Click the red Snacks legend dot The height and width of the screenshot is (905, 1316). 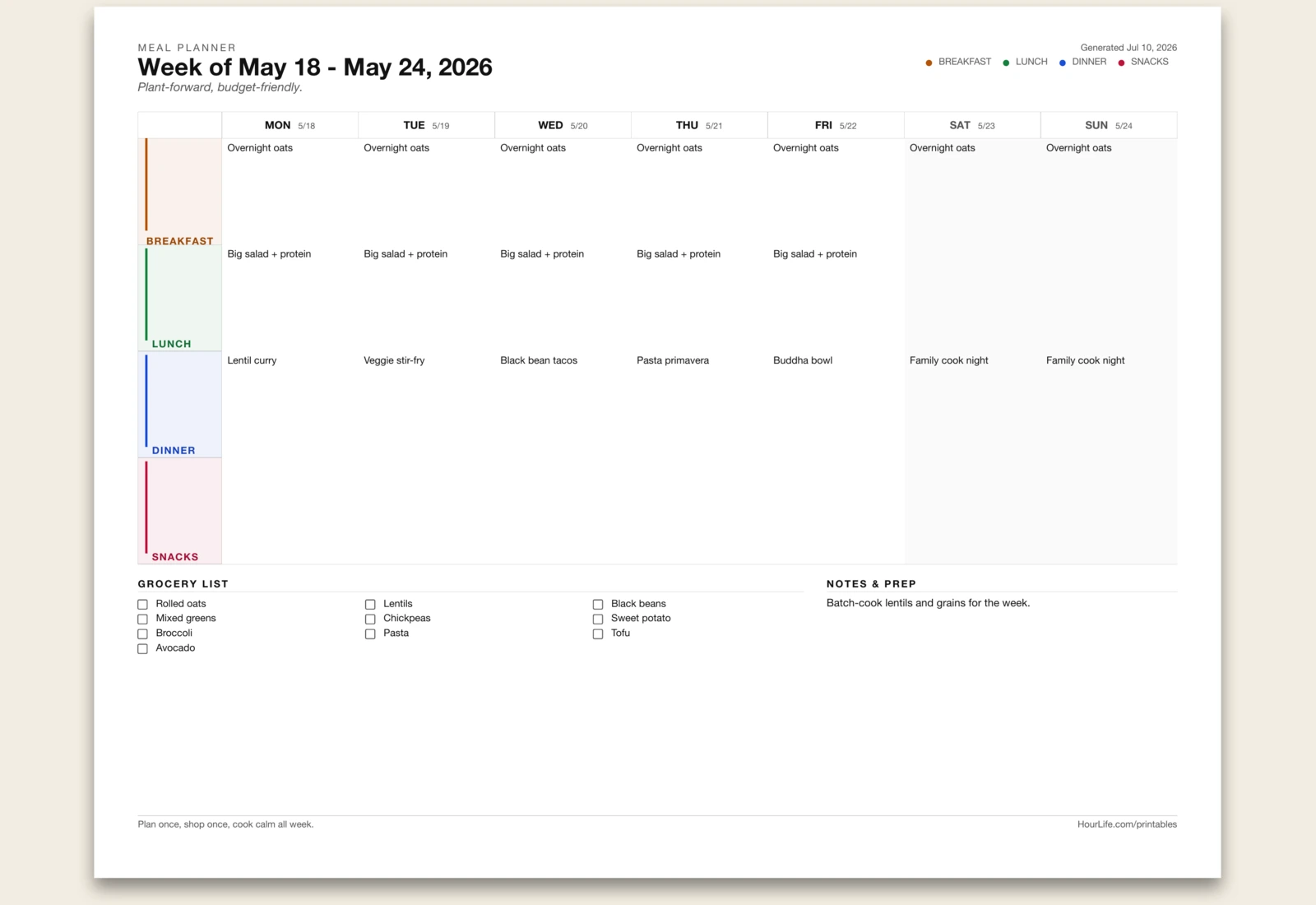pos(1121,63)
